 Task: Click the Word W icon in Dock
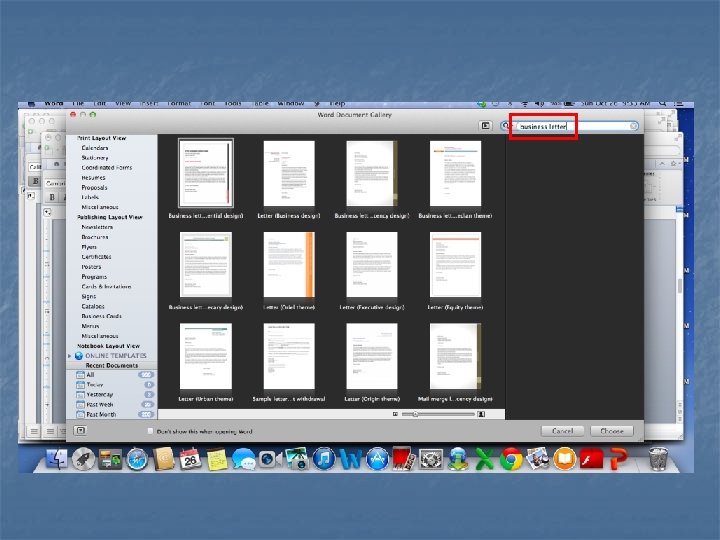[x=350, y=459]
